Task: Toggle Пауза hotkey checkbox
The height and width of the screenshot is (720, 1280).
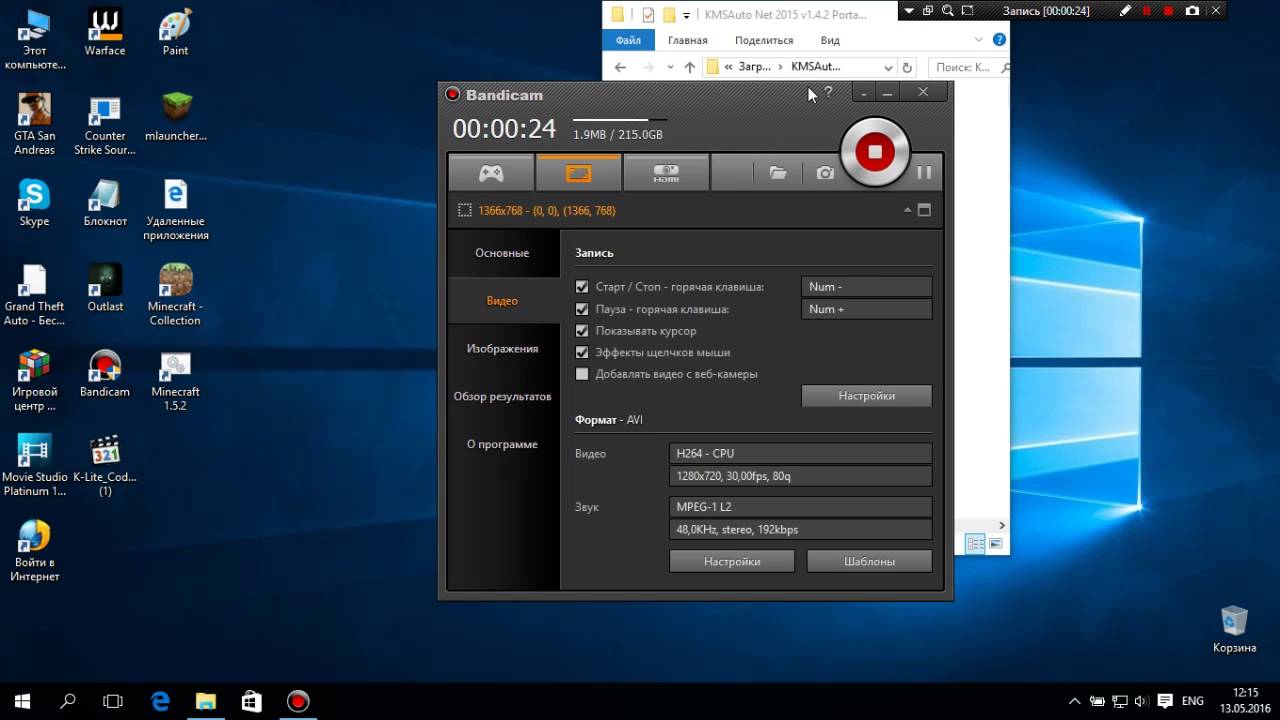Action: click(x=582, y=309)
